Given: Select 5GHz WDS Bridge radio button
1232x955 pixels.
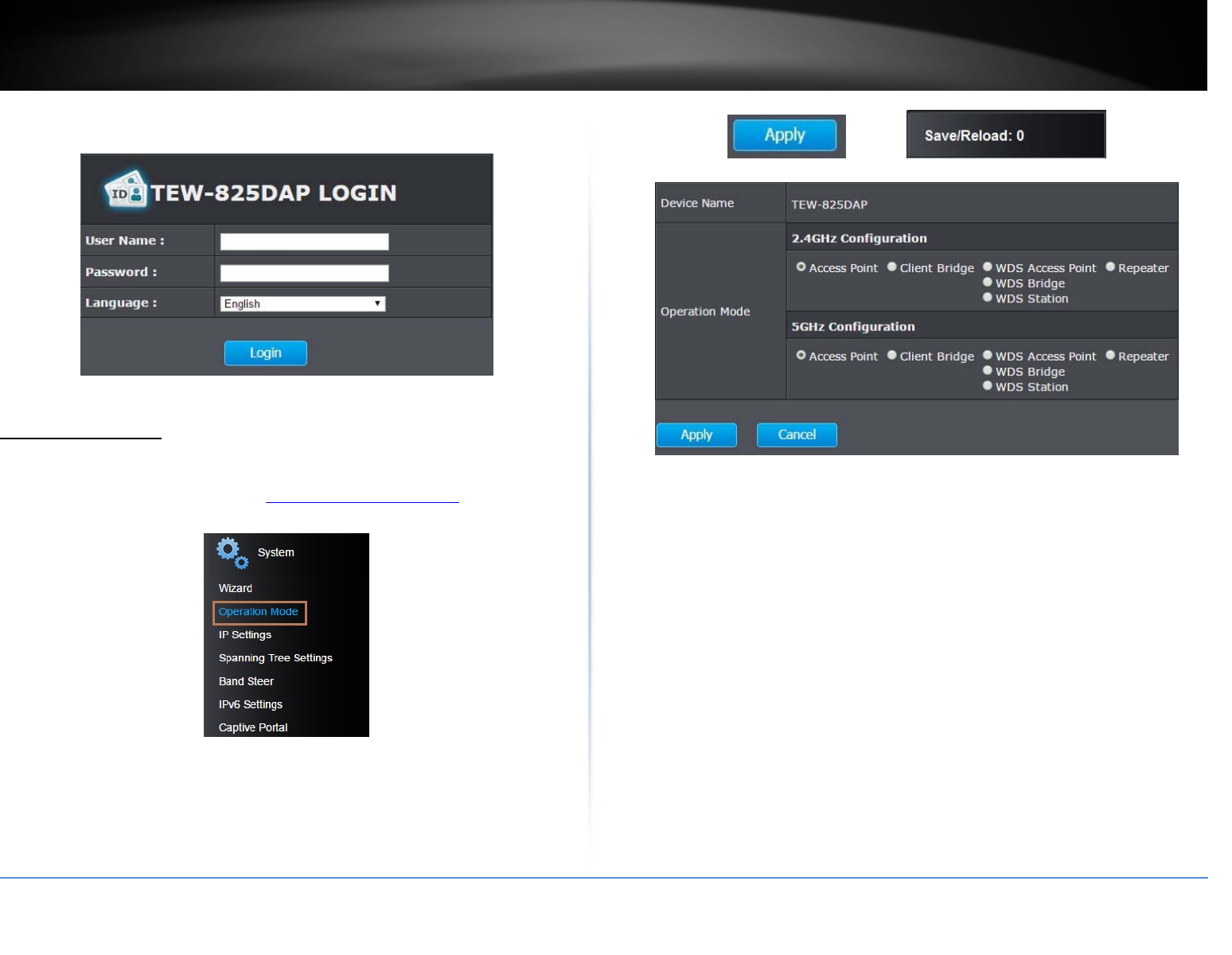Looking at the screenshot, I should click(x=988, y=371).
